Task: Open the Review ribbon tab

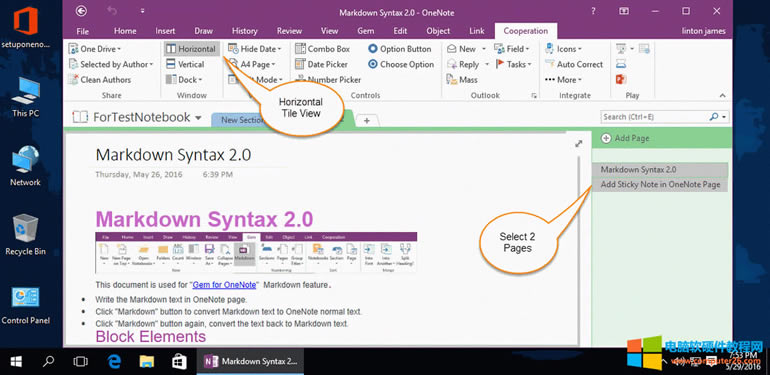Action: pyautogui.click(x=289, y=31)
